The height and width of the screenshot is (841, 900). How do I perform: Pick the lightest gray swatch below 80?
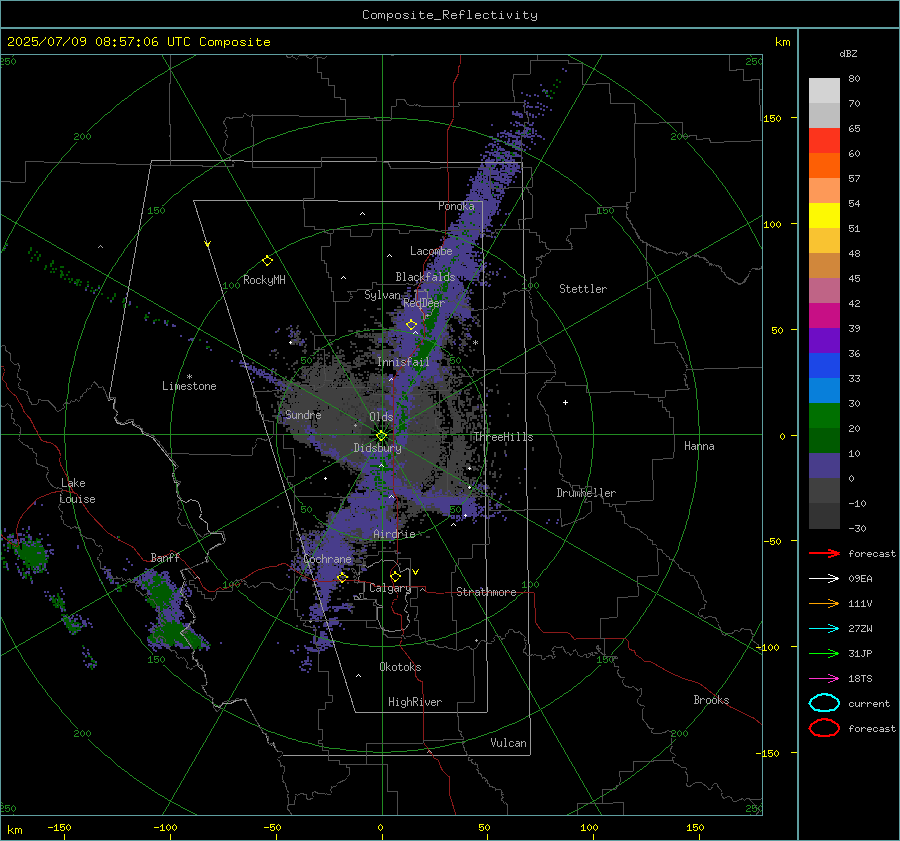824,90
